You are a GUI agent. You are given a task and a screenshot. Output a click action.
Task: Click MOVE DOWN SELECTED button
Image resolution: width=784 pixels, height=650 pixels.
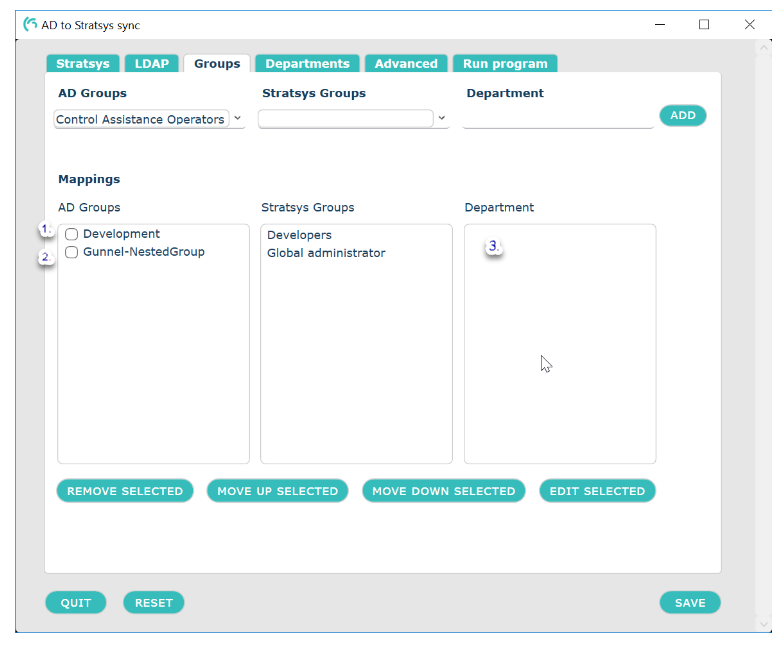(x=444, y=491)
